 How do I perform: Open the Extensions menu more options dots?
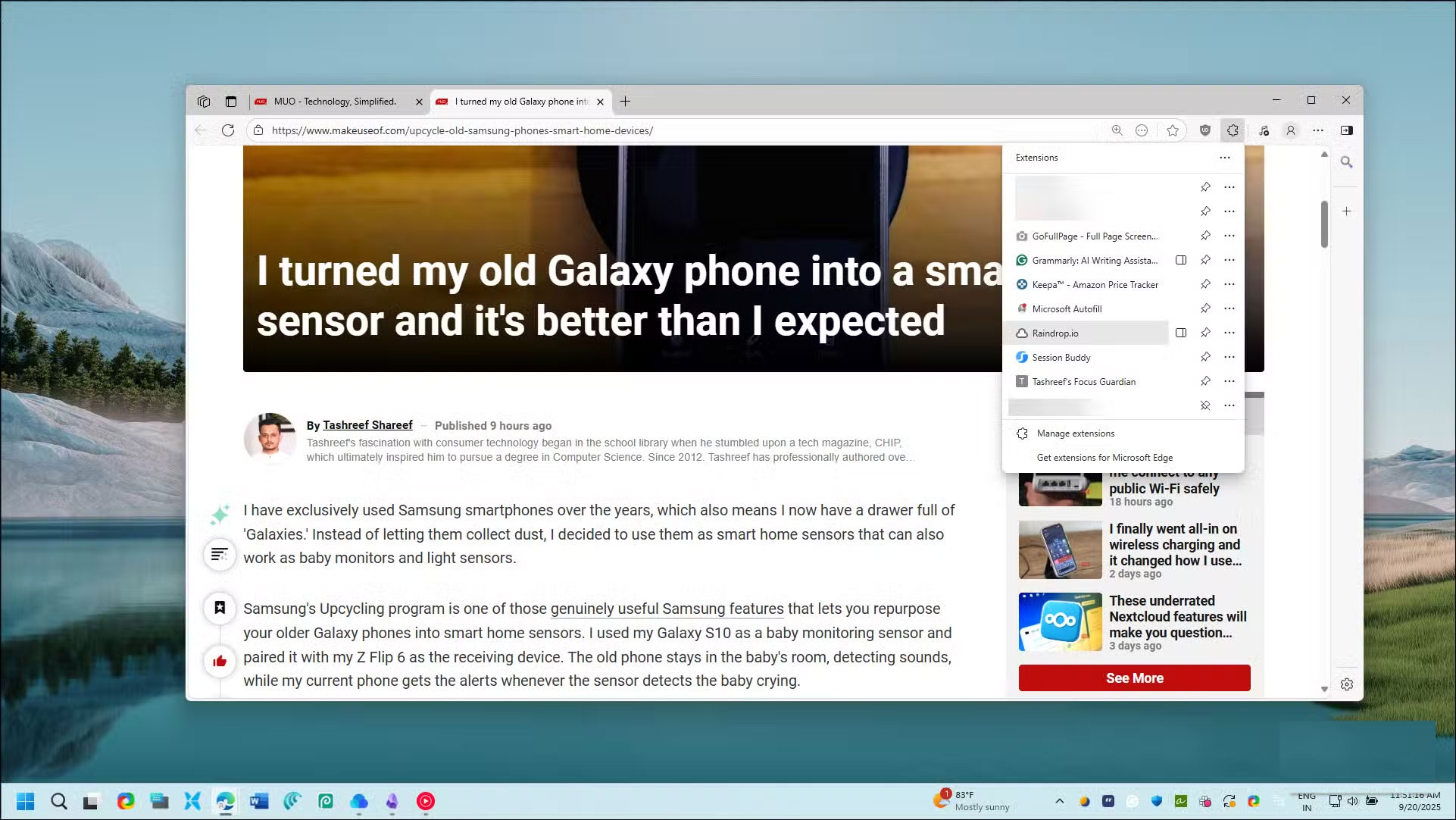click(x=1224, y=158)
